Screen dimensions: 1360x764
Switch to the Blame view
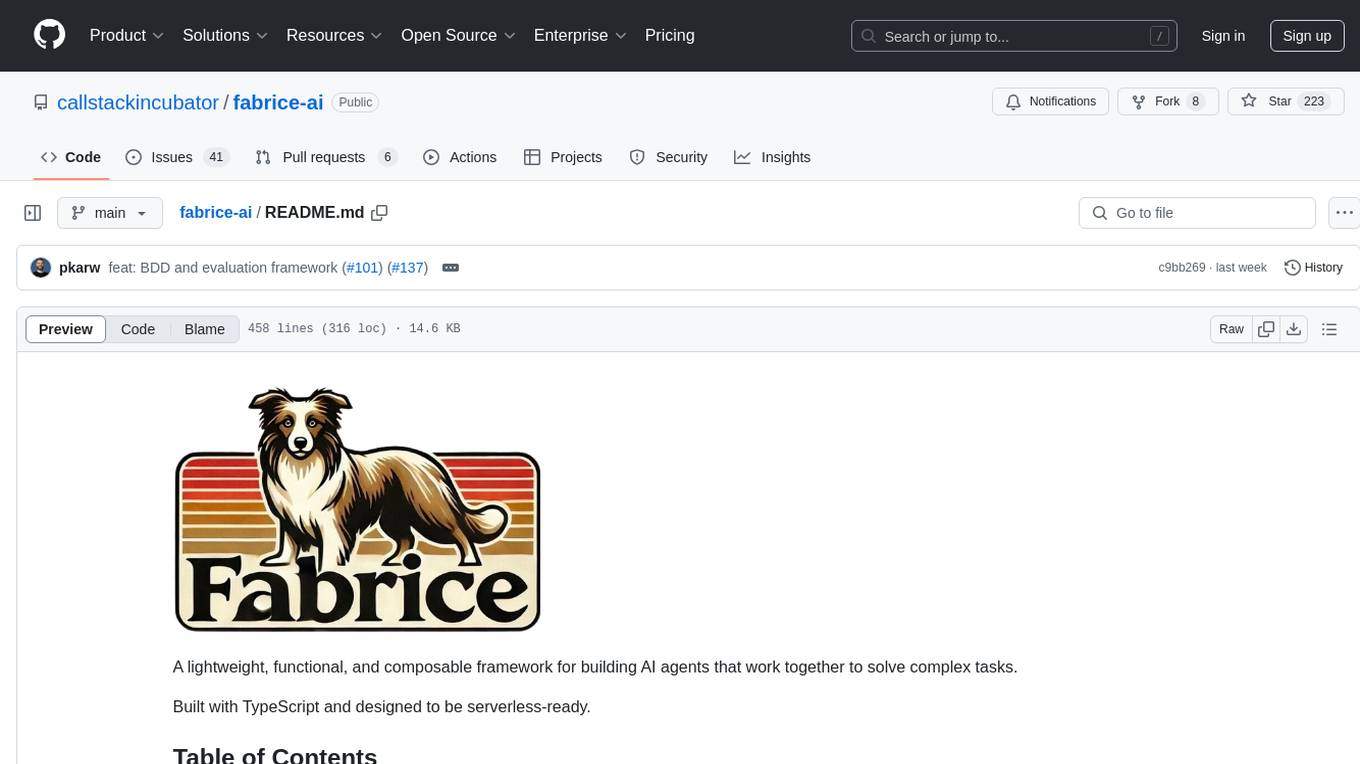coord(205,329)
